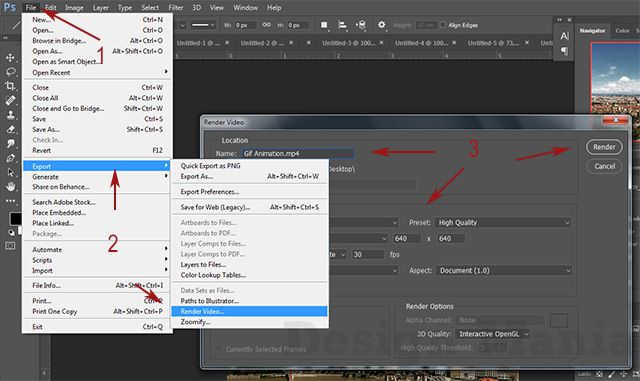This screenshot has width=640, height=381.
Task: Select the Lasso tool
Action: coord(10,72)
